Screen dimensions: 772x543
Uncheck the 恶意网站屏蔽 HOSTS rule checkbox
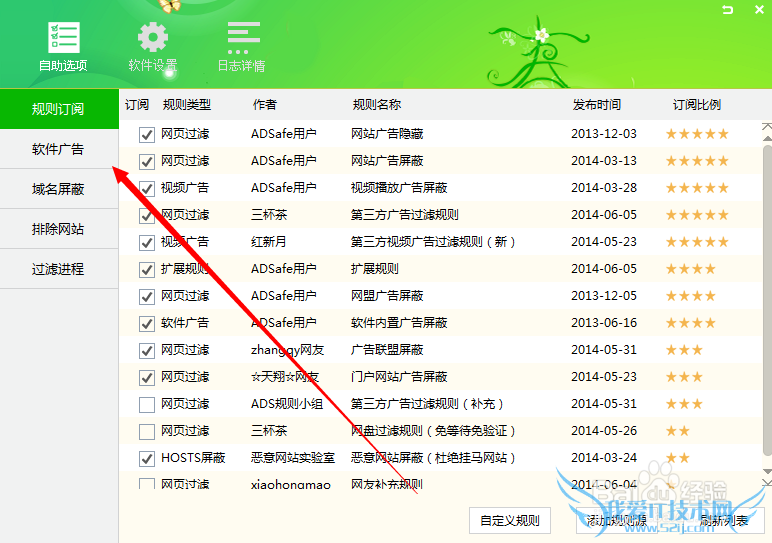pyautogui.click(x=147, y=459)
